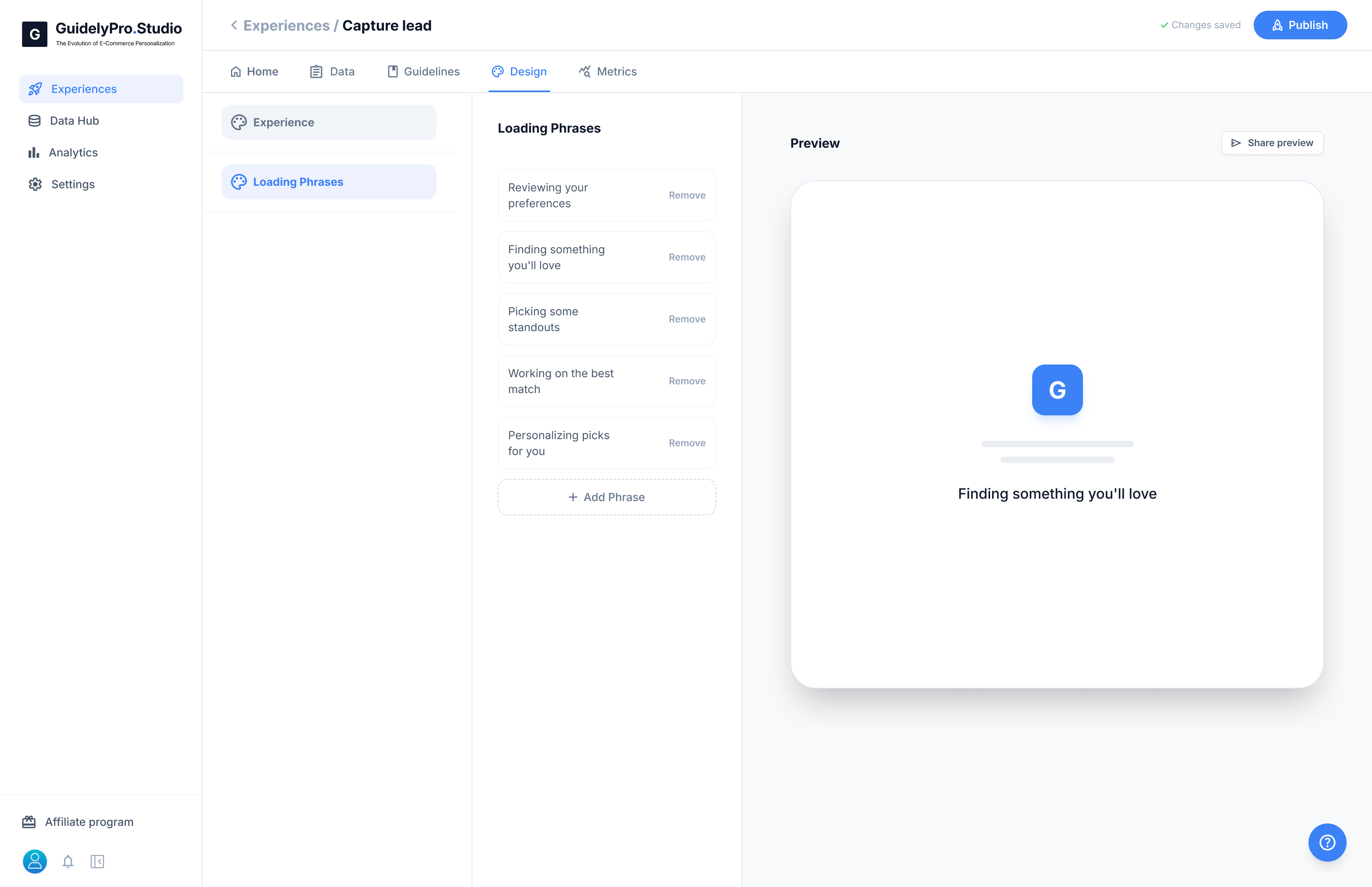Switch to the Metrics tab
This screenshot has height=887, width=1372.
tap(607, 71)
